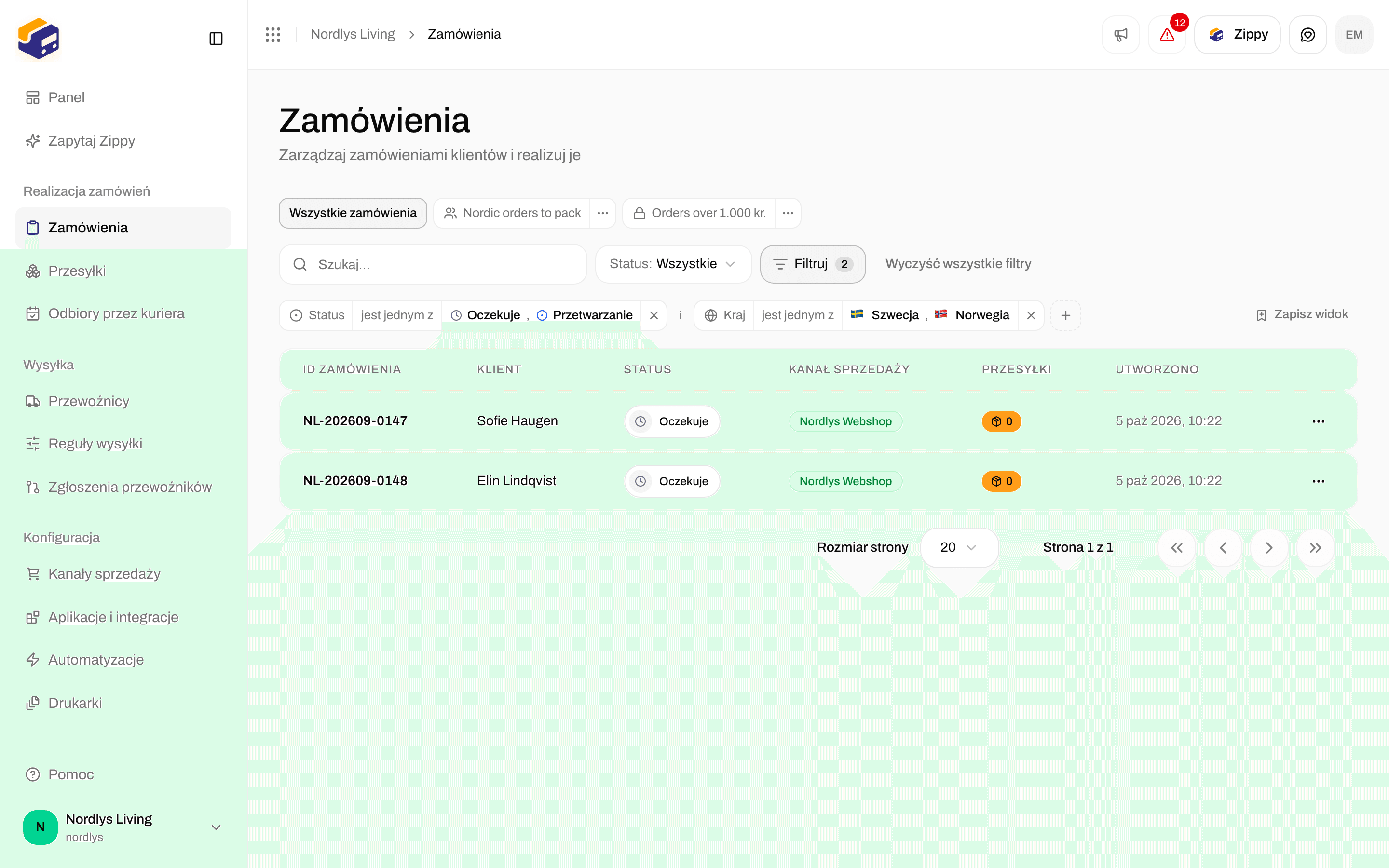Edit Status filter values Oczekuje, Przetwarzanie
Viewport: 1389px width, 868px height.
click(x=541, y=315)
